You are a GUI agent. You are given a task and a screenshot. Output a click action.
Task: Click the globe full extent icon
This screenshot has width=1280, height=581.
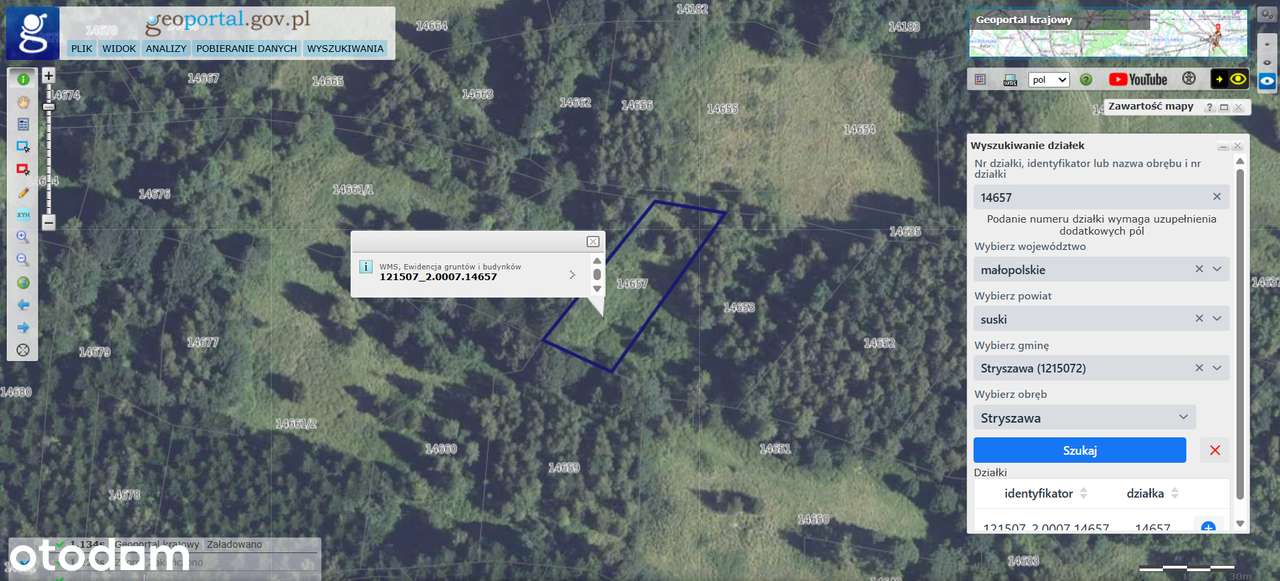[x=22, y=282]
